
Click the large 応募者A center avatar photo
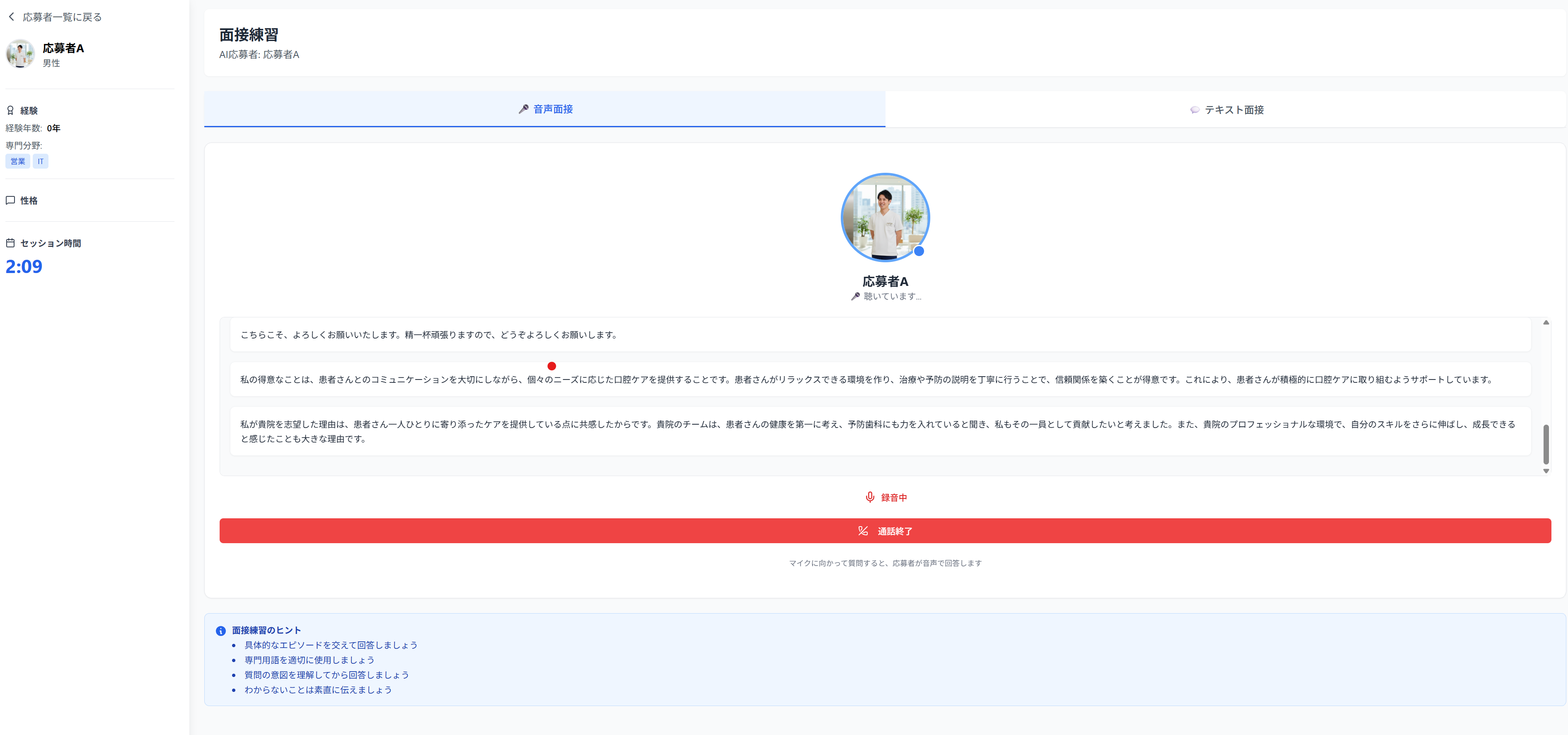[x=884, y=217]
